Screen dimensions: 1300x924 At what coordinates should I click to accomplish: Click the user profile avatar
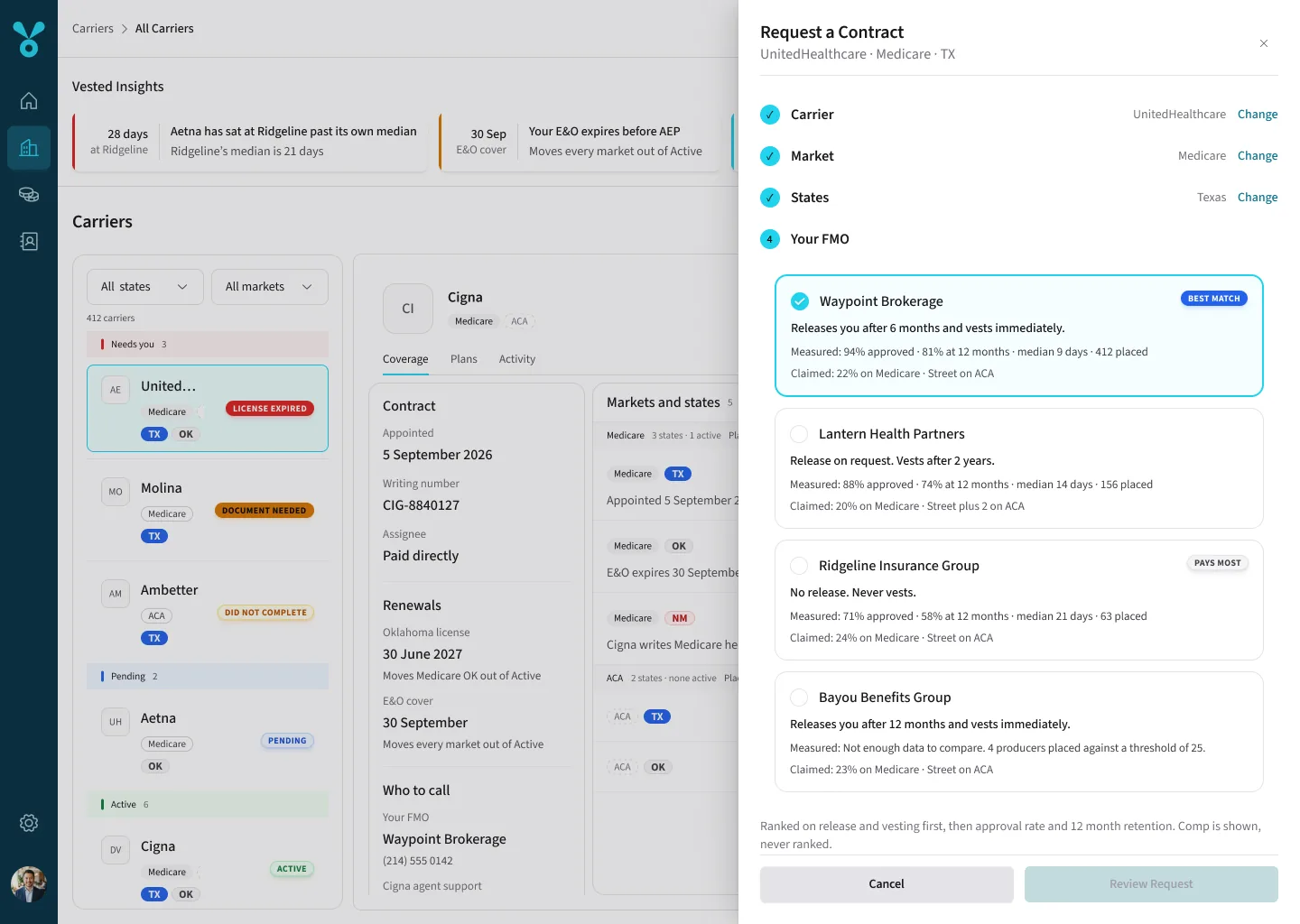[29, 884]
